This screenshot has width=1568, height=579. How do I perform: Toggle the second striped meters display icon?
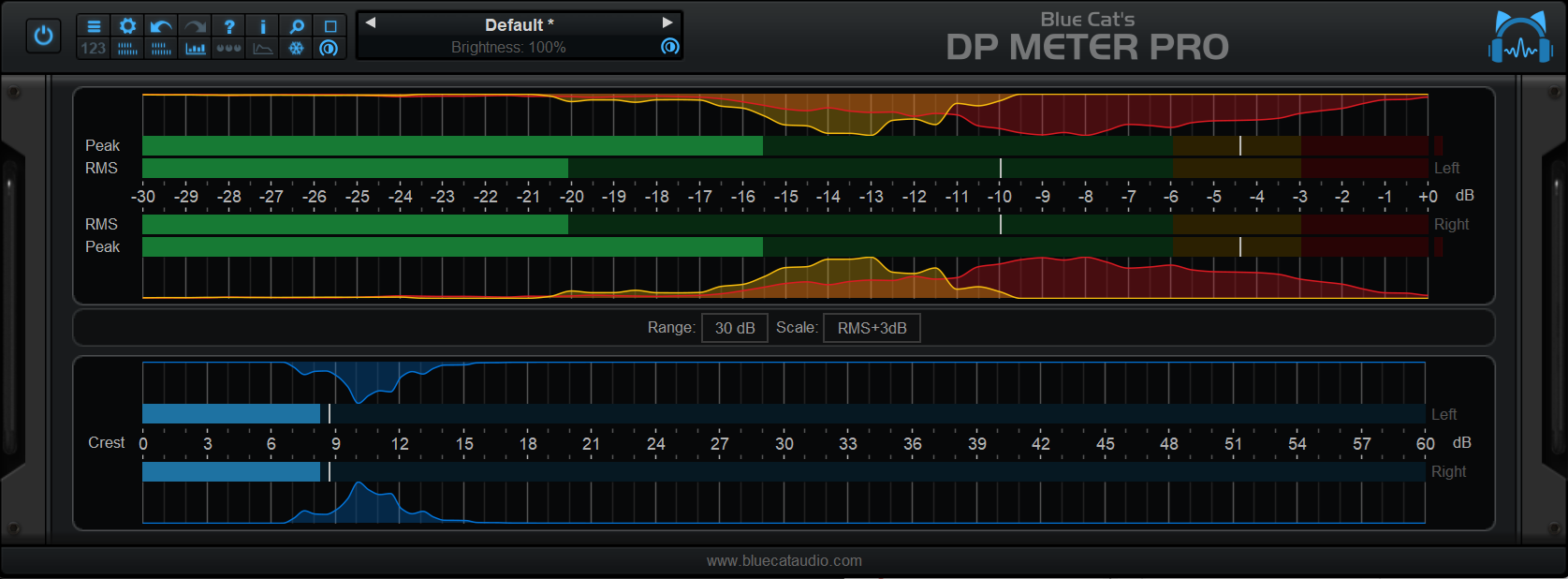pyautogui.click(x=161, y=48)
